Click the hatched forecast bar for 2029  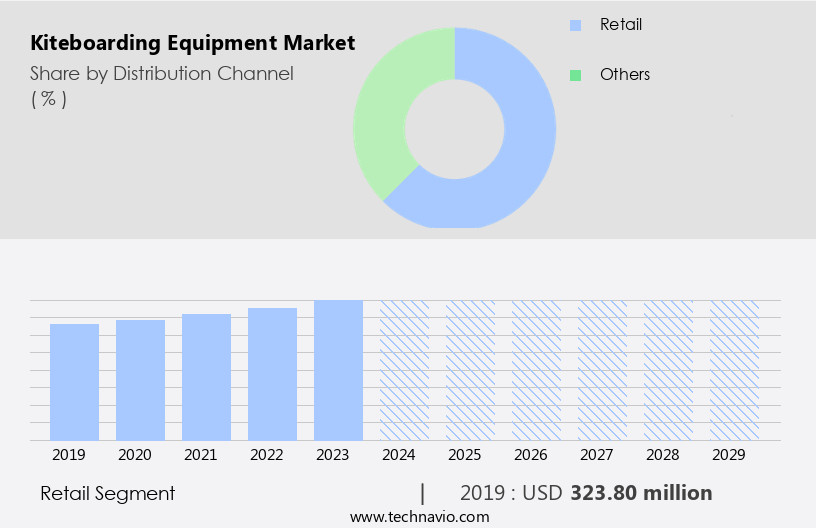click(734, 370)
